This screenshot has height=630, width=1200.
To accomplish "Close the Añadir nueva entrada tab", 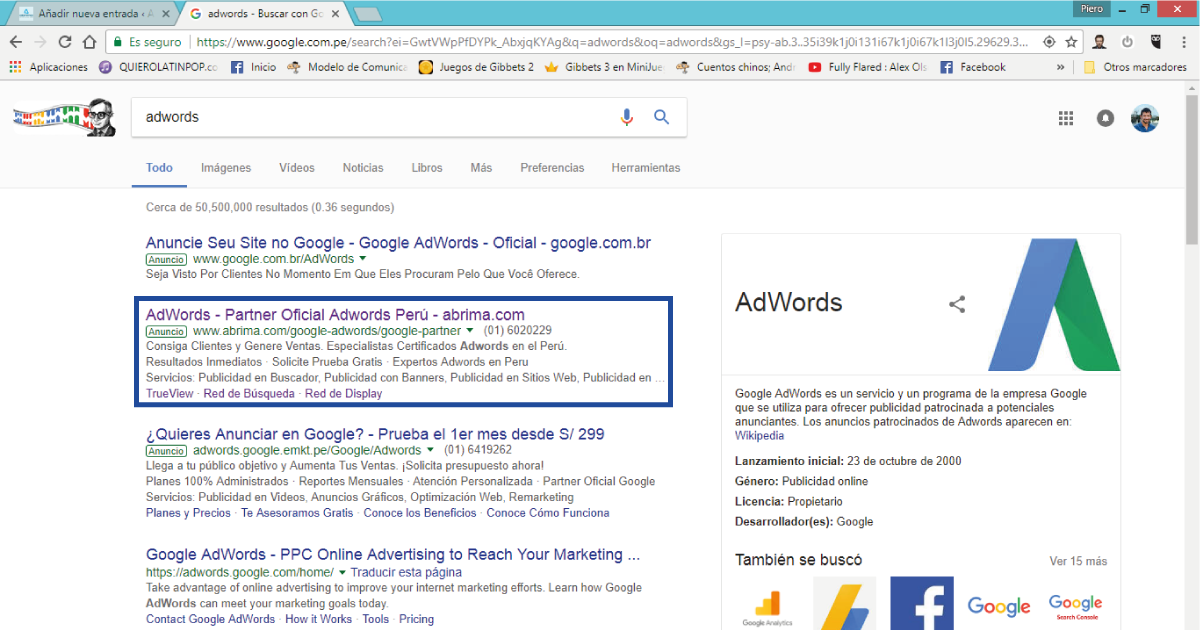I will tap(166, 14).
